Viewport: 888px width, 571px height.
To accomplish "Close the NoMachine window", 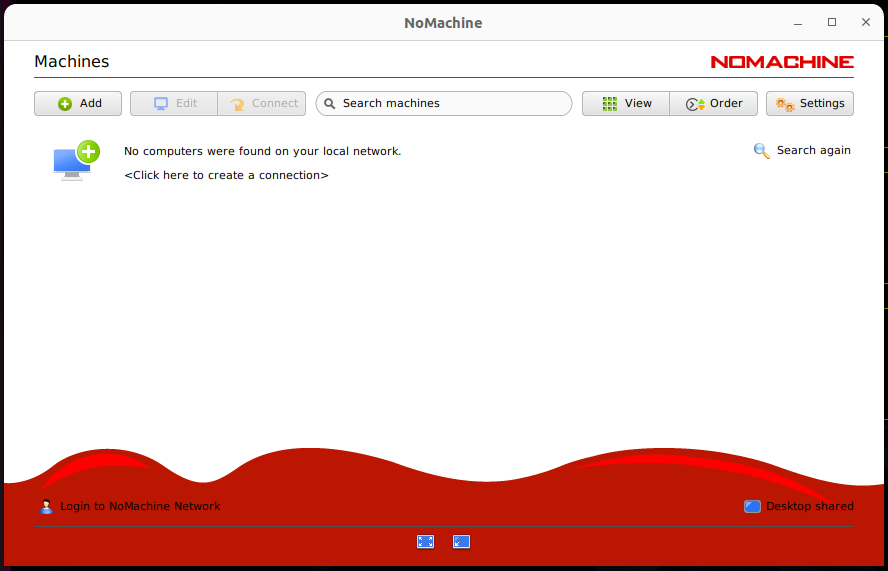I will pyautogui.click(x=864, y=22).
